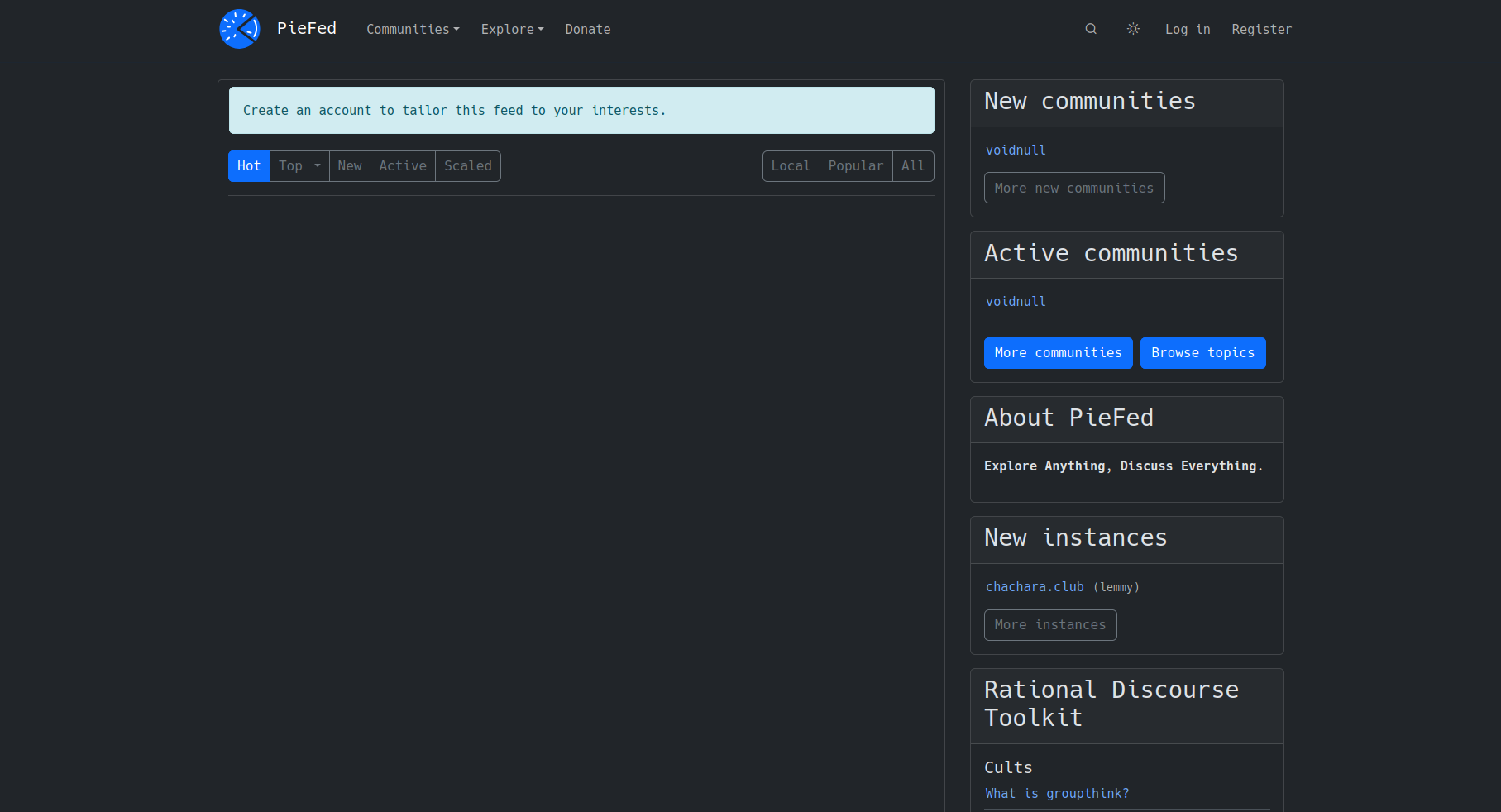Open the What is groupthink? link

(x=1057, y=794)
